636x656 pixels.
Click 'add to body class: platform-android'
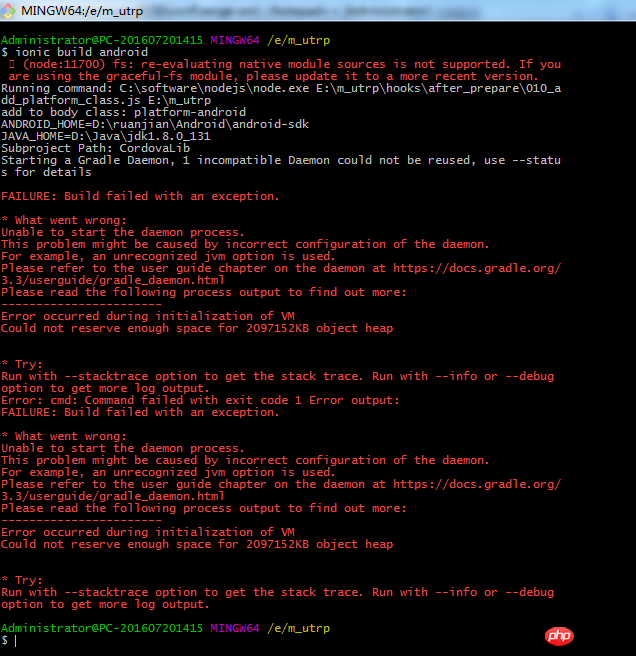123,112
